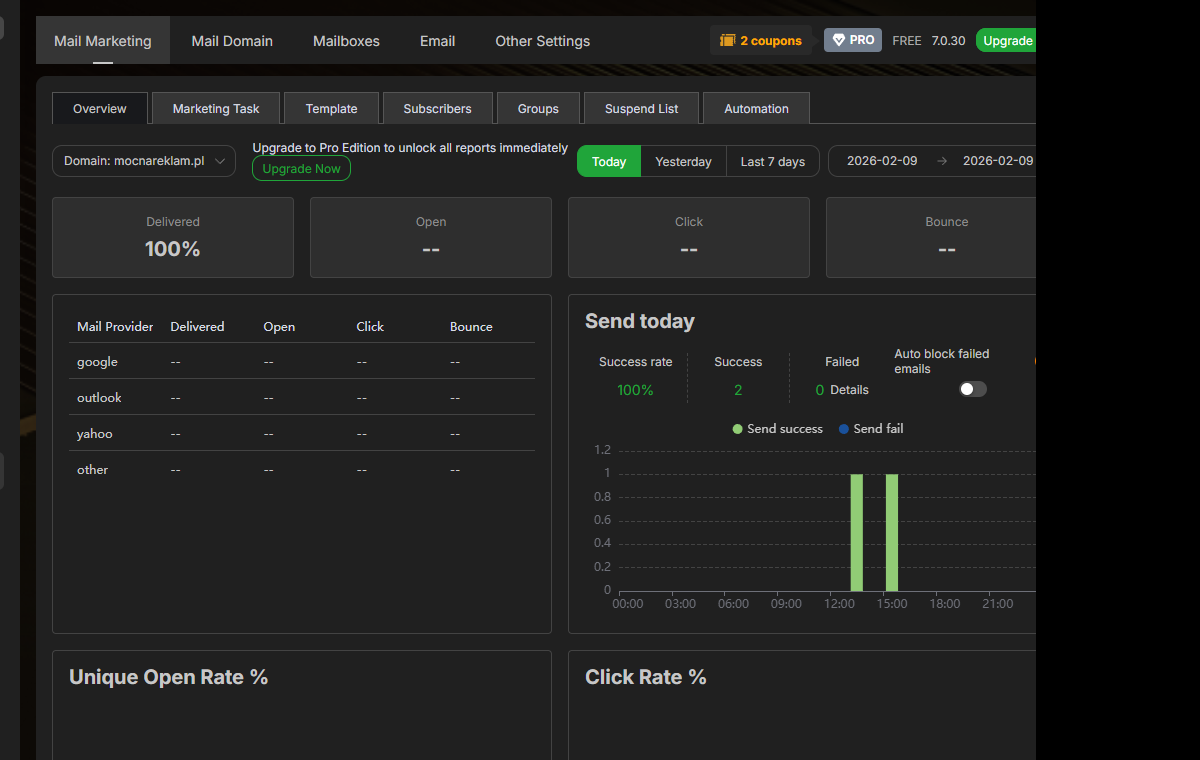This screenshot has height=760, width=1200.
Task: Toggle the blue Send fail legend dot
Action: tap(844, 429)
